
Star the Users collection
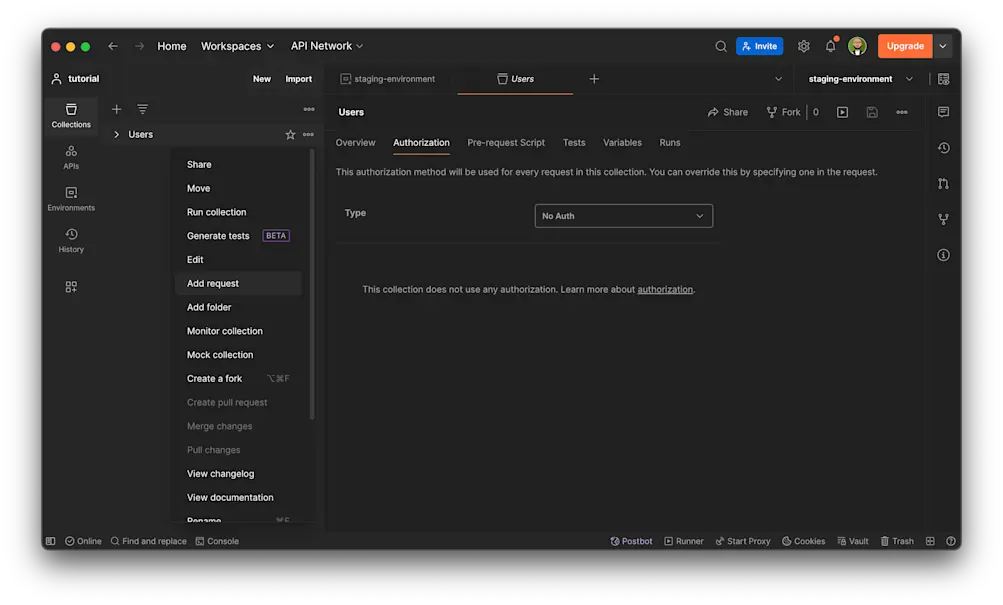click(289, 134)
